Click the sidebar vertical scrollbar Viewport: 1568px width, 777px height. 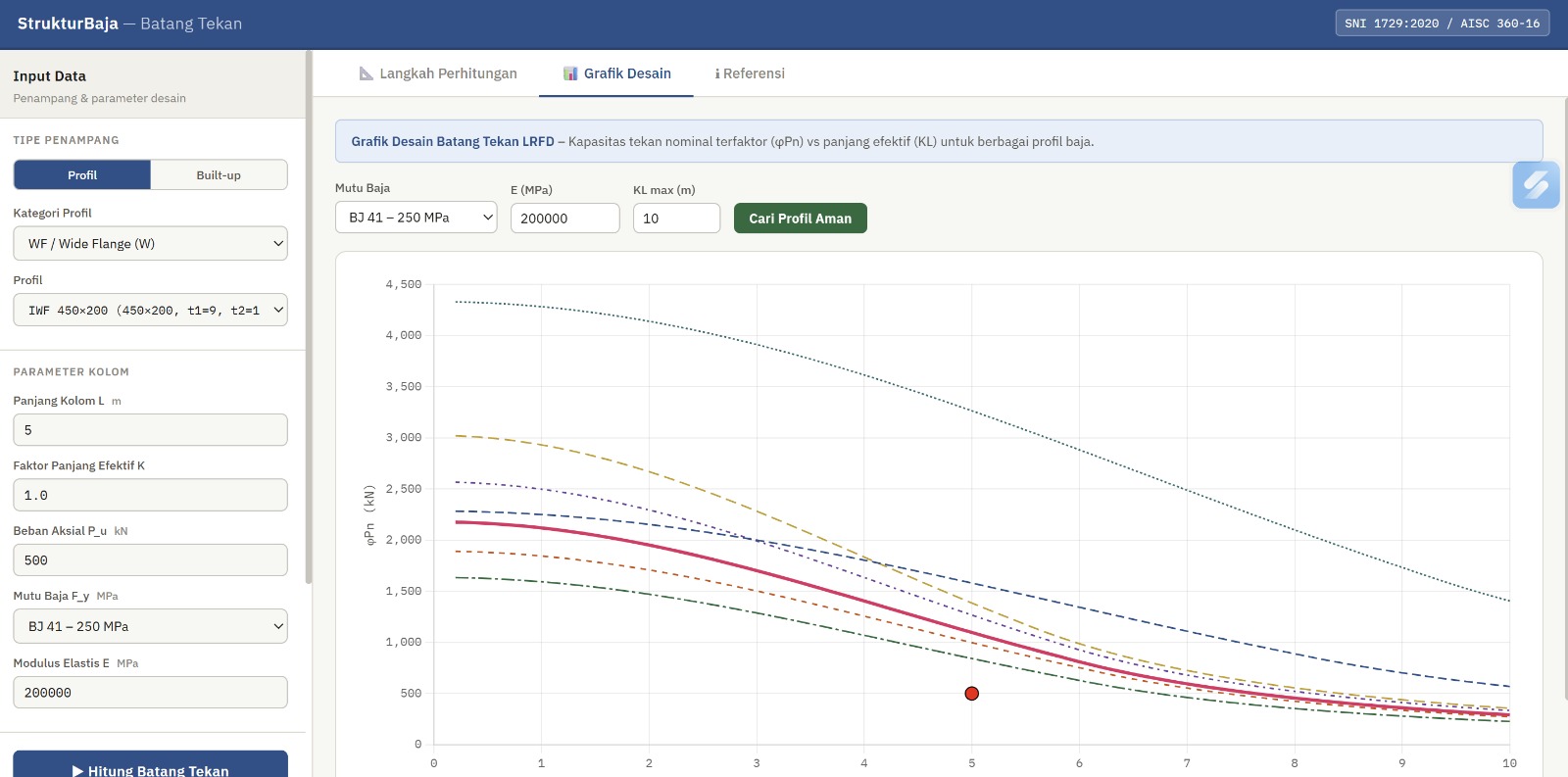[x=309, y=314]
